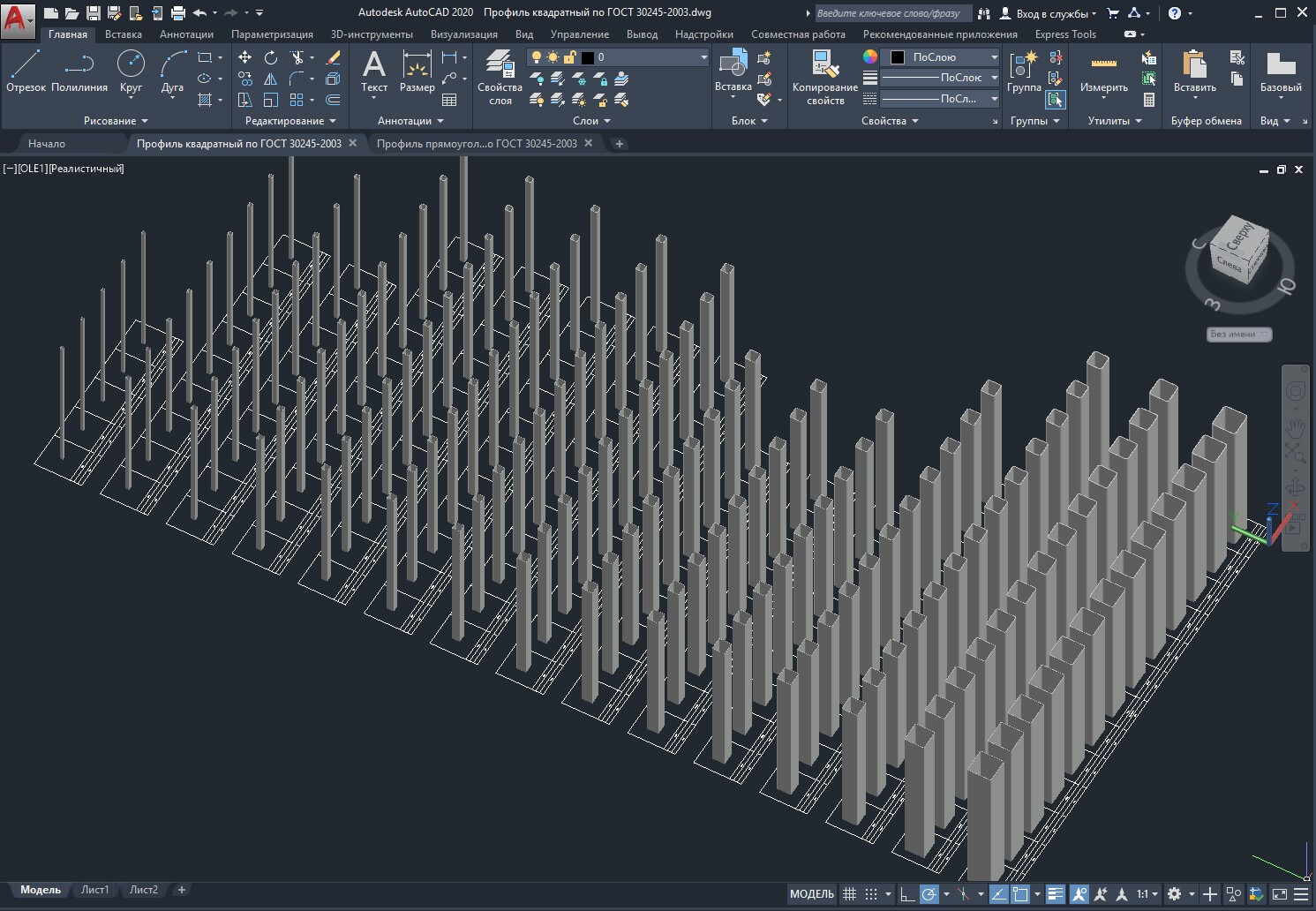Toggle polar tracking in the status bar

click(929, 893)
